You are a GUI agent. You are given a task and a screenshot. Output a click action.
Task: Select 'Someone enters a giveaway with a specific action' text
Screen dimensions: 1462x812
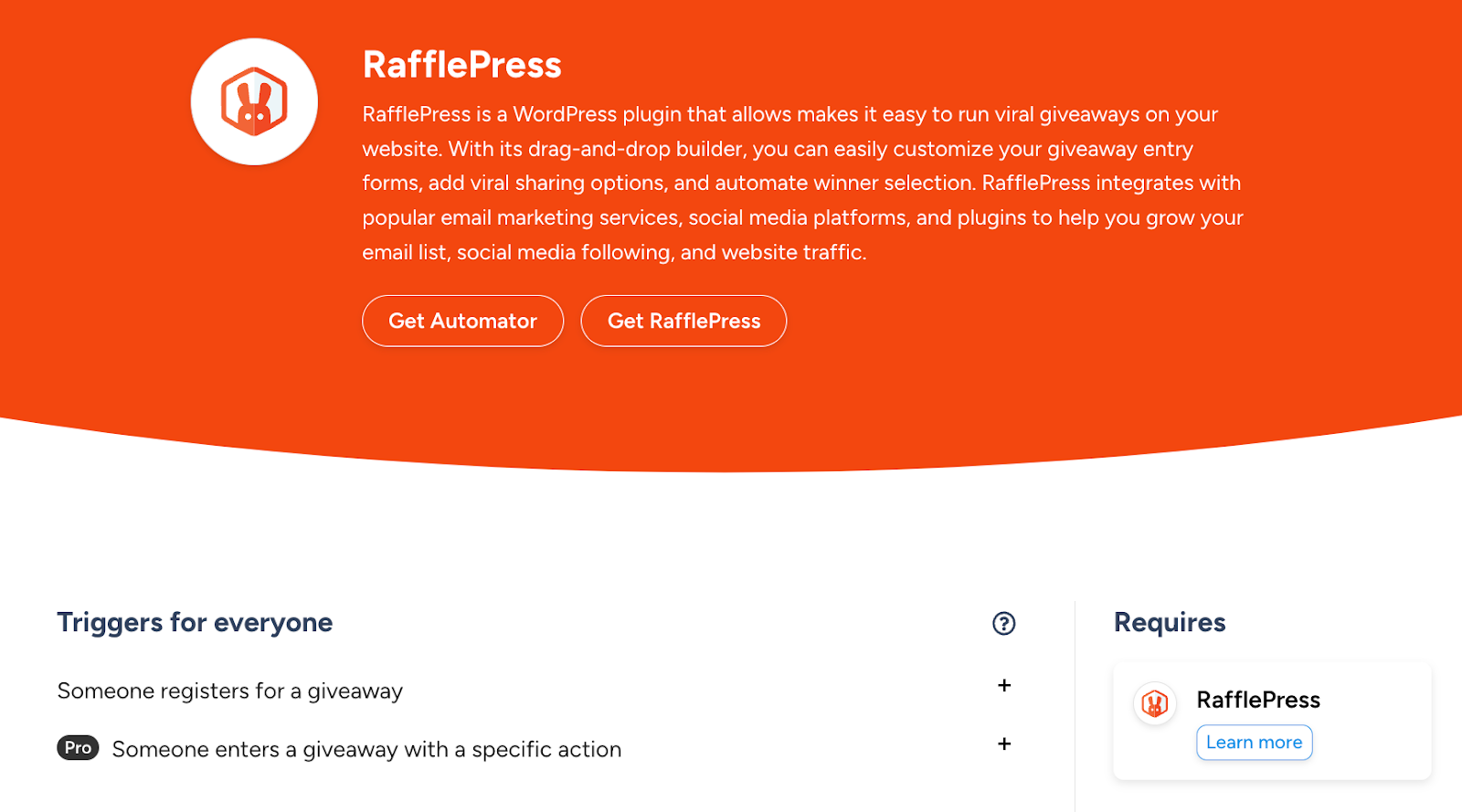click(366, 750)
